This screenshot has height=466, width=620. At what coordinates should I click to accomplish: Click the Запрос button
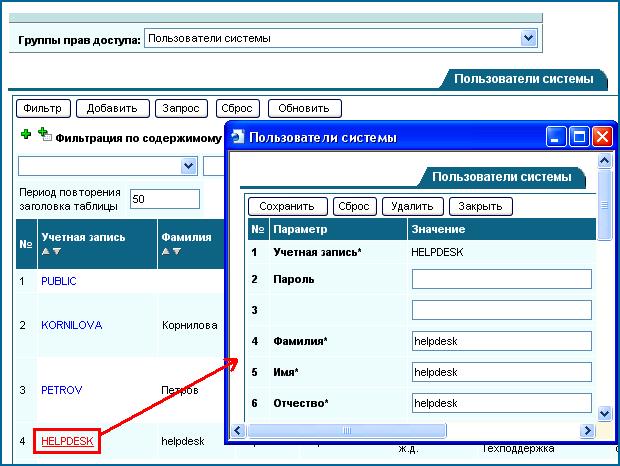181,108
